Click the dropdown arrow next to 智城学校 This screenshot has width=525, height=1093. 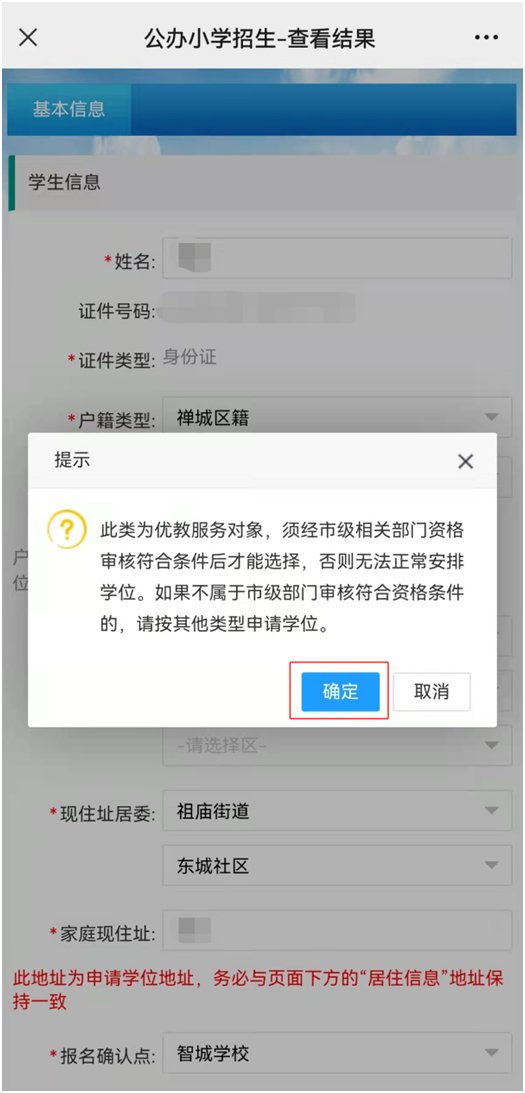click(492, 1053)
